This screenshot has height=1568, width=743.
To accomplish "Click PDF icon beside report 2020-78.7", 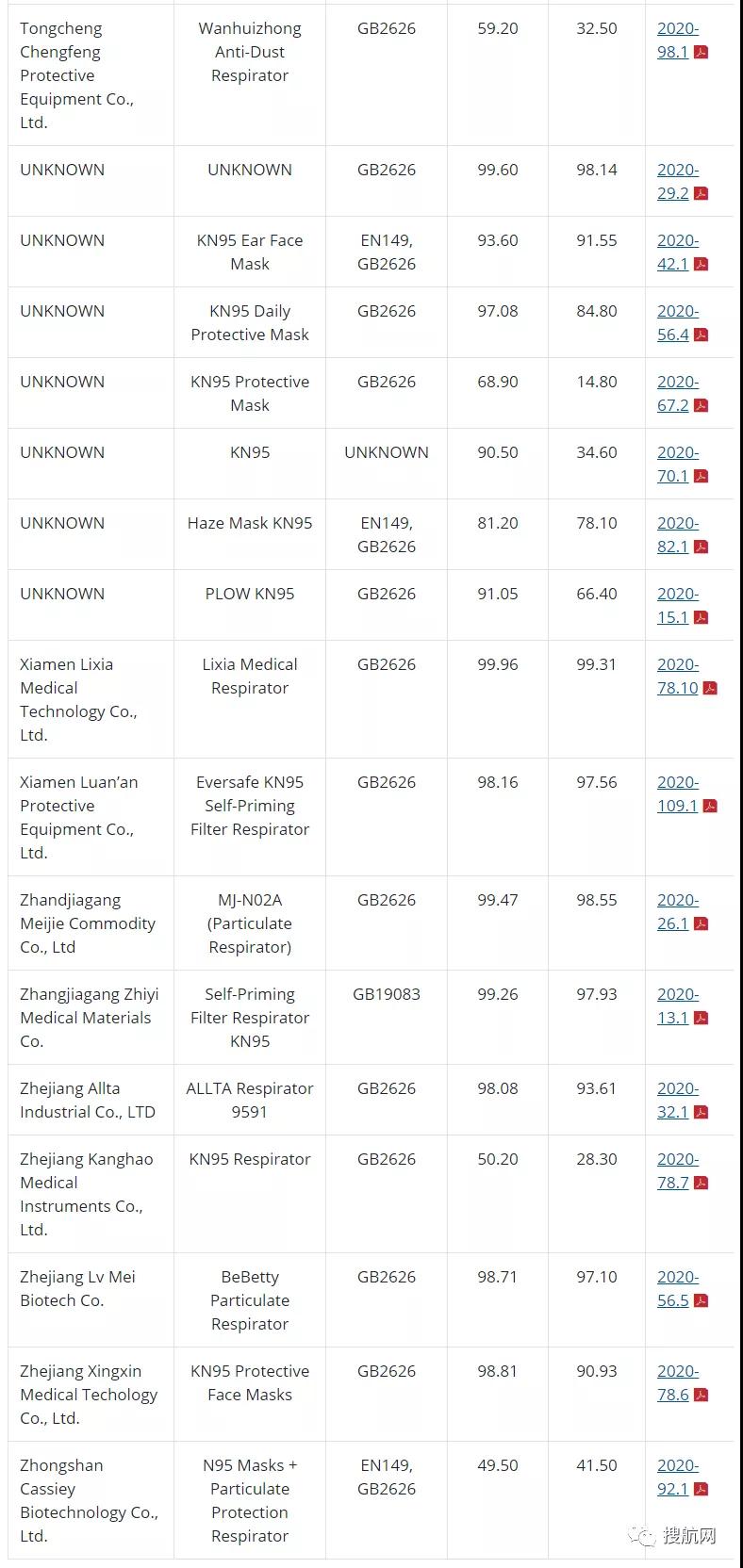I will [701, 1184].
